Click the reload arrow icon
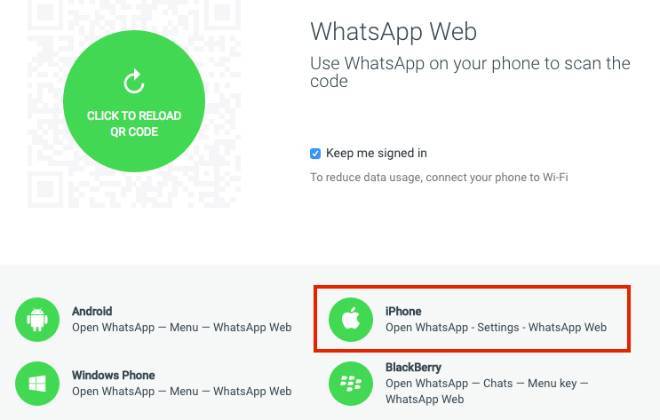 (134, 81)
